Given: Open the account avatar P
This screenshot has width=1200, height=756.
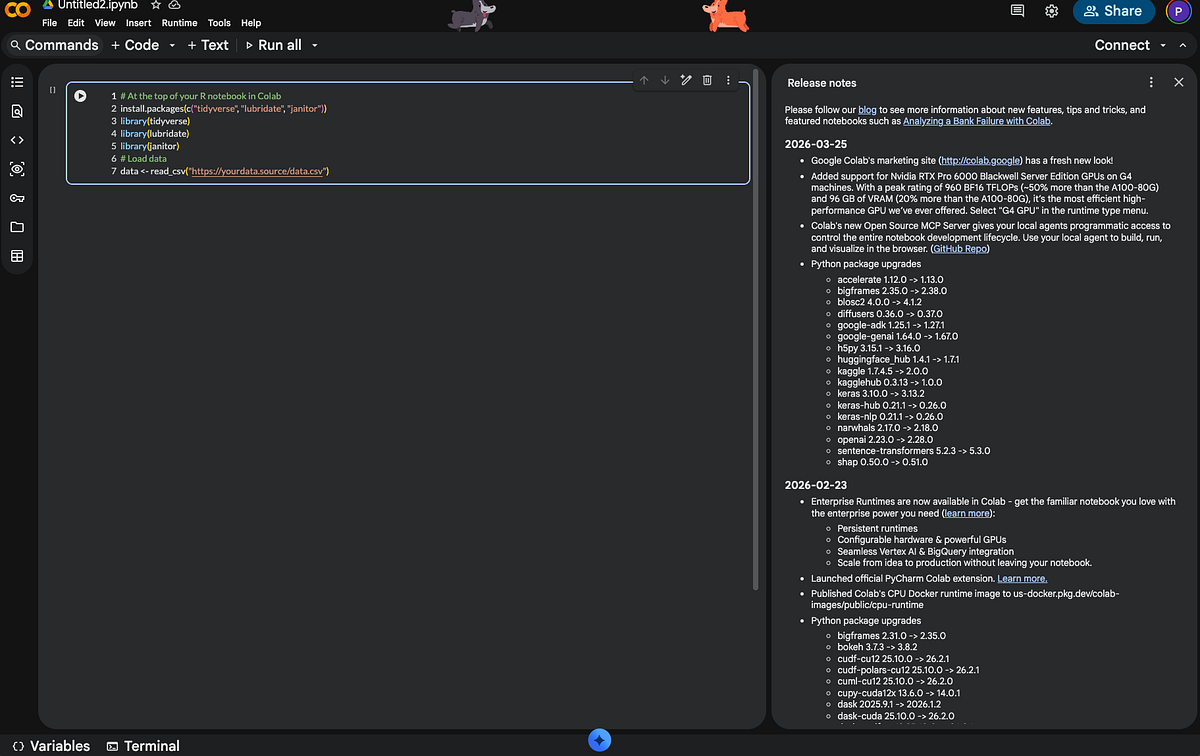Looking at the screenshot, I should [x=1177, y=11].
